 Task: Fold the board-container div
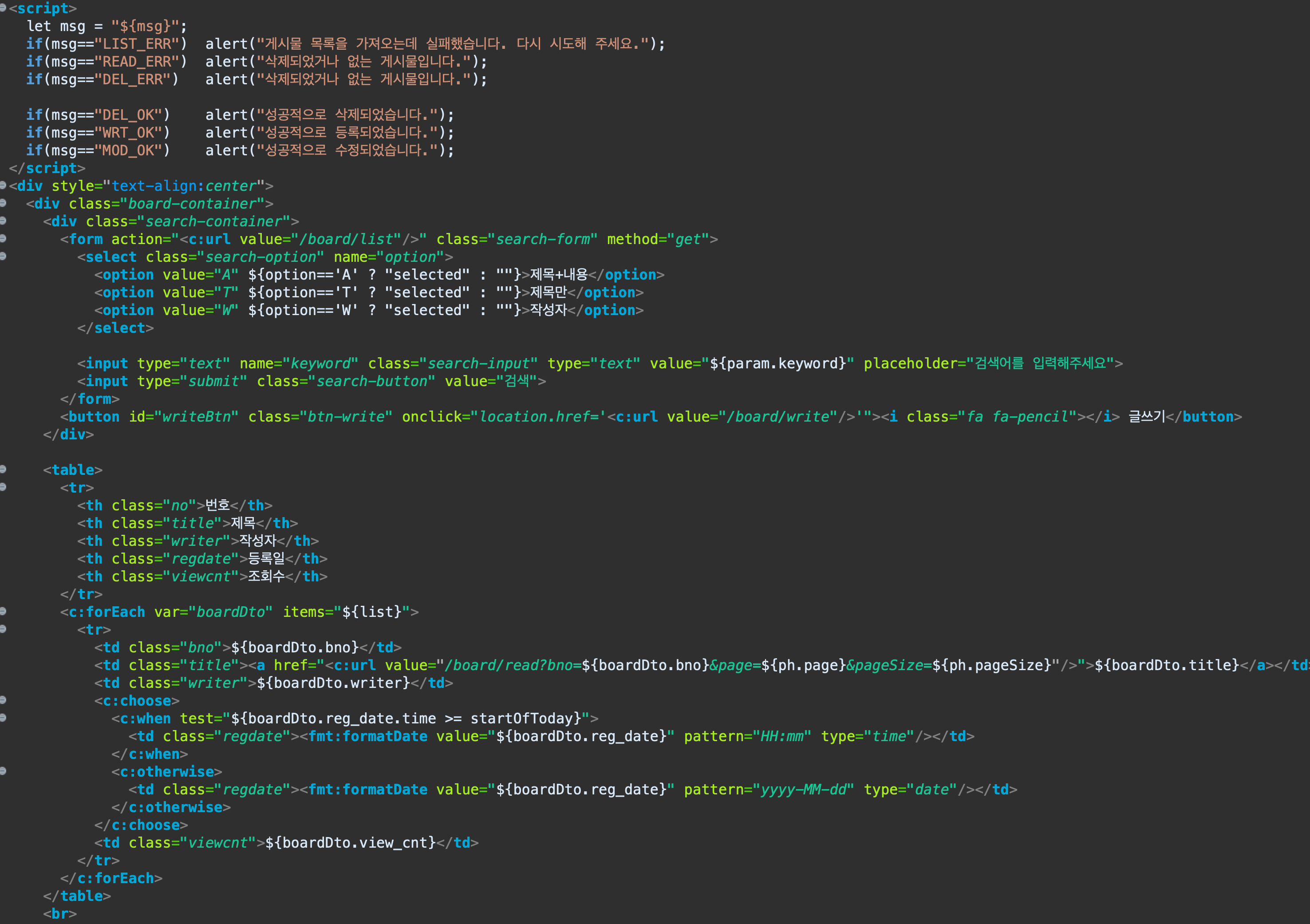tap(3, 203)
